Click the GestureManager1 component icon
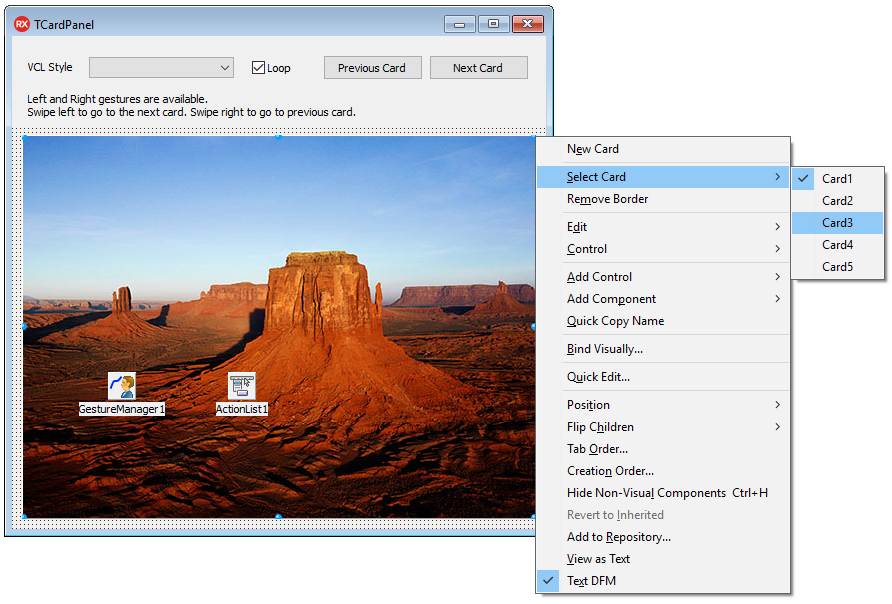Image resolution: width=892 pixels, height=604 pixels. click(121, 386)
